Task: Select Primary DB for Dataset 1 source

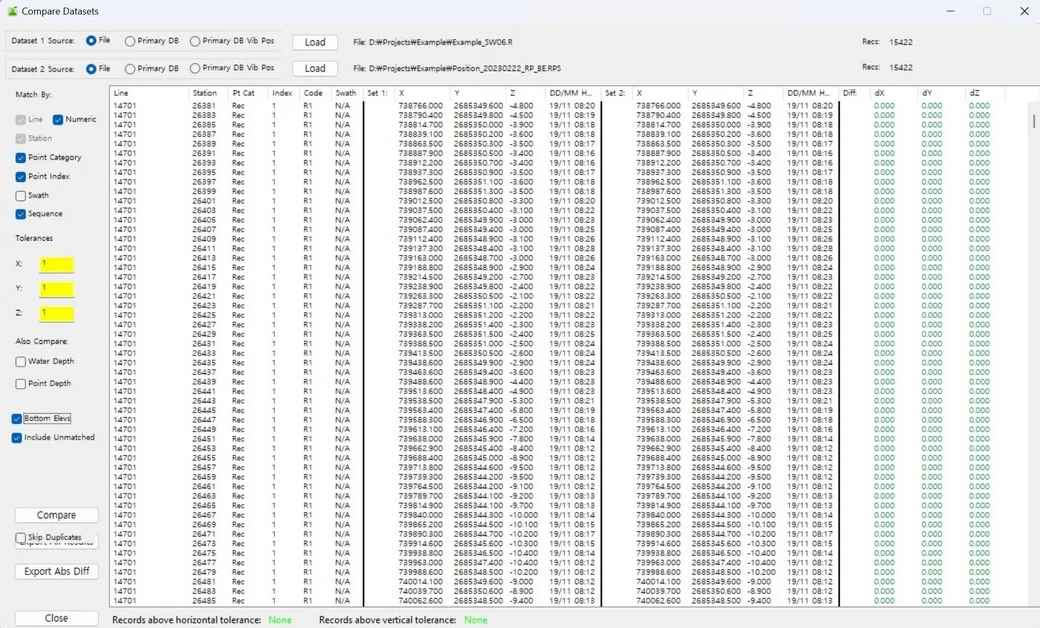Action: (x=130, y=41)
